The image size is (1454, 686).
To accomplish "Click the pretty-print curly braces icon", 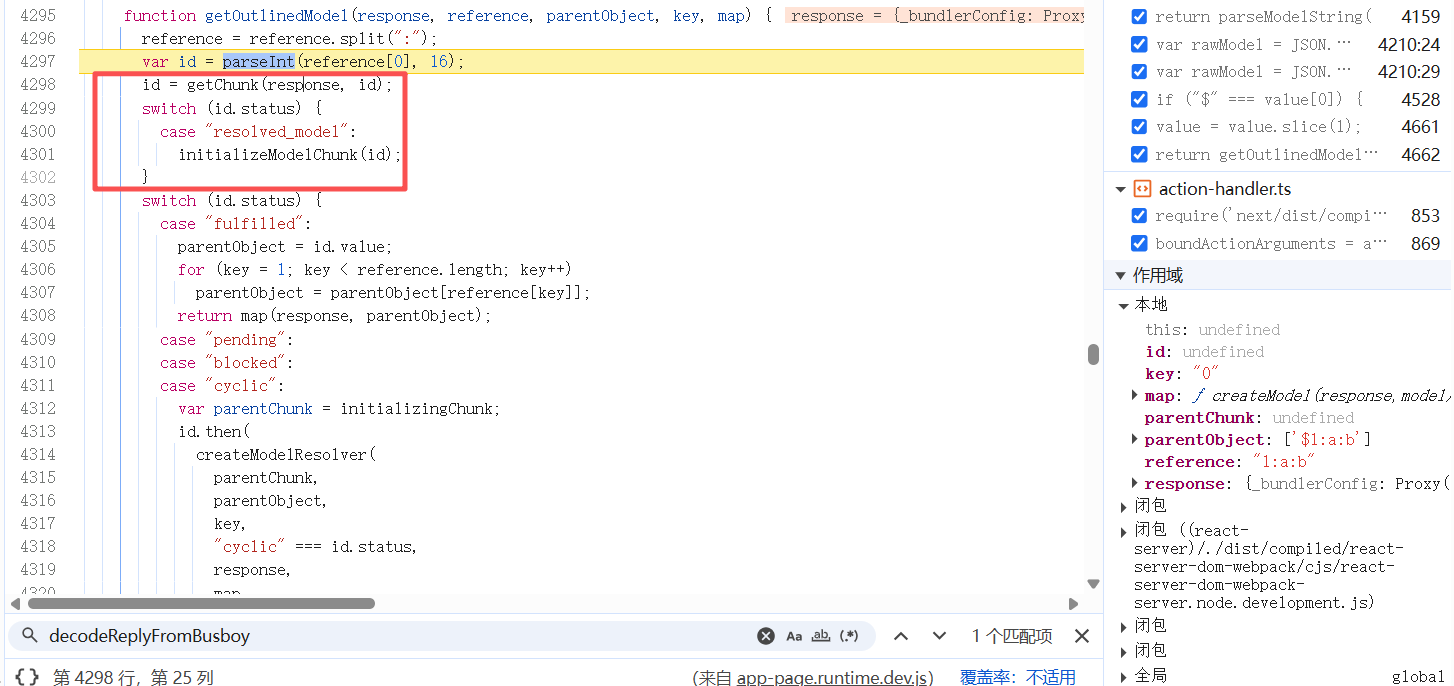I will click(27, 677).
